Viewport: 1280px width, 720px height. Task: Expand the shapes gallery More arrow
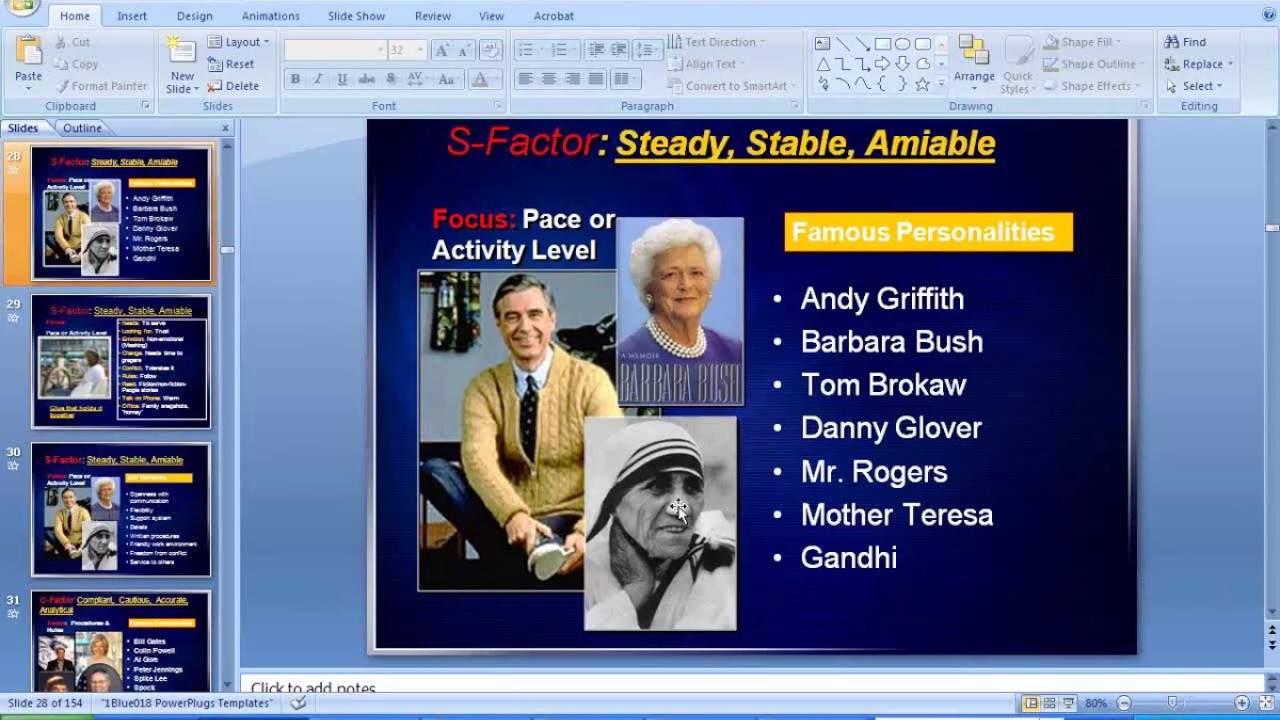941,85
